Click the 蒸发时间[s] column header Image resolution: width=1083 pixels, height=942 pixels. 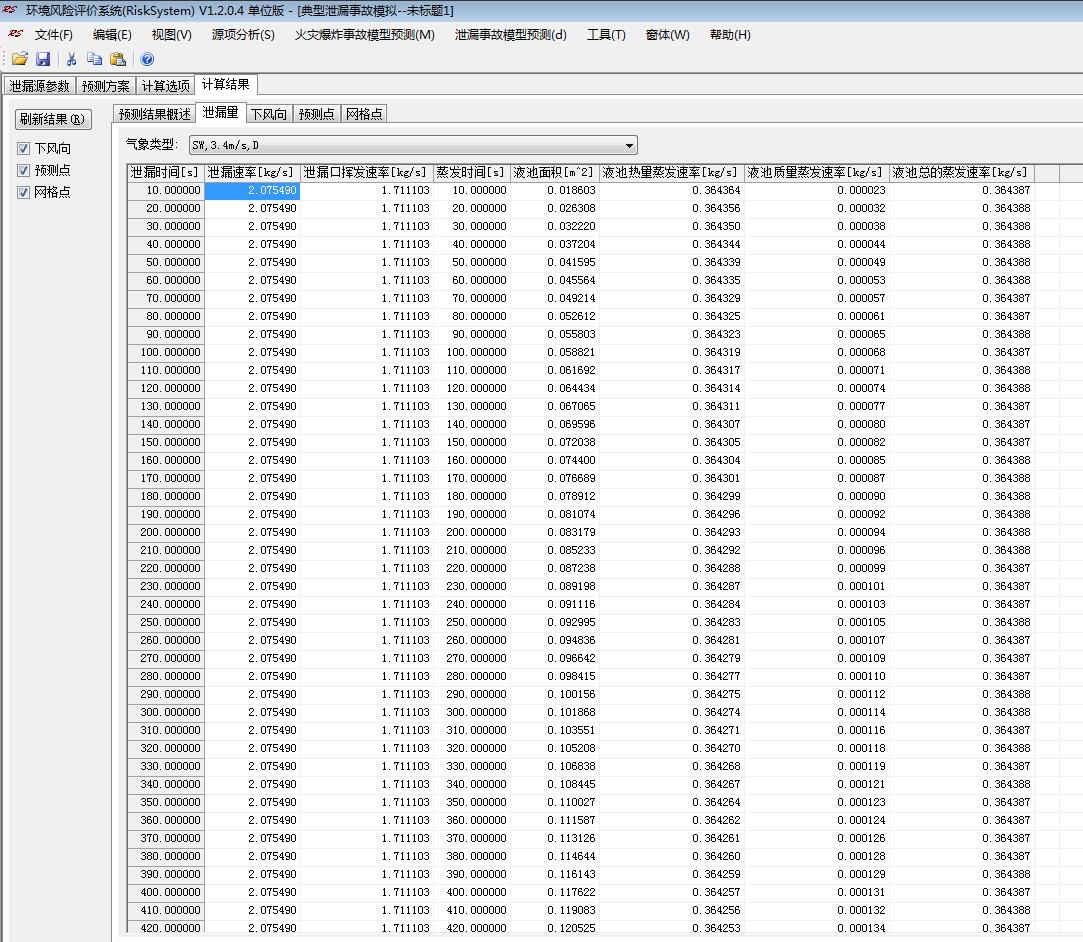471,173
